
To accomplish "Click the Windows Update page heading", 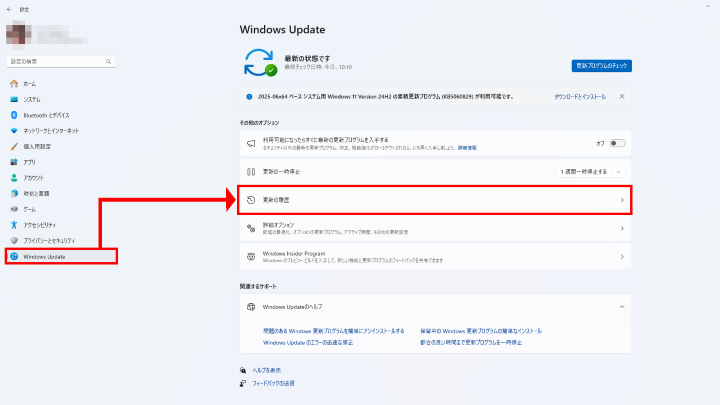I will [282, 29].
